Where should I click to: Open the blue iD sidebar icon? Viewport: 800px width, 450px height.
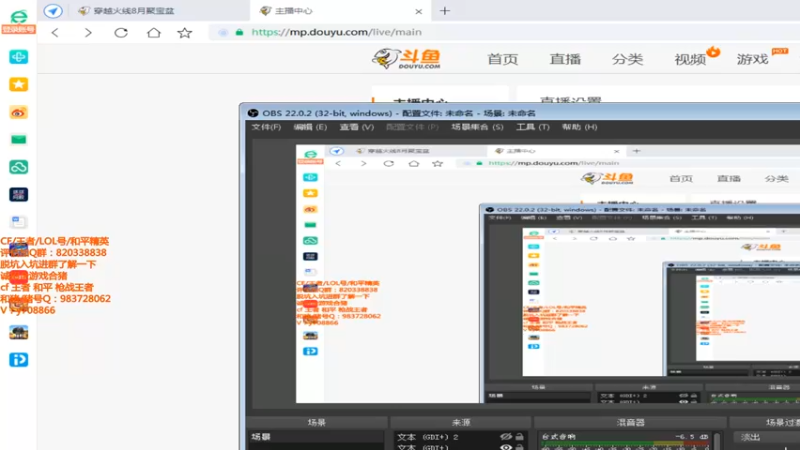coord(18,360)
